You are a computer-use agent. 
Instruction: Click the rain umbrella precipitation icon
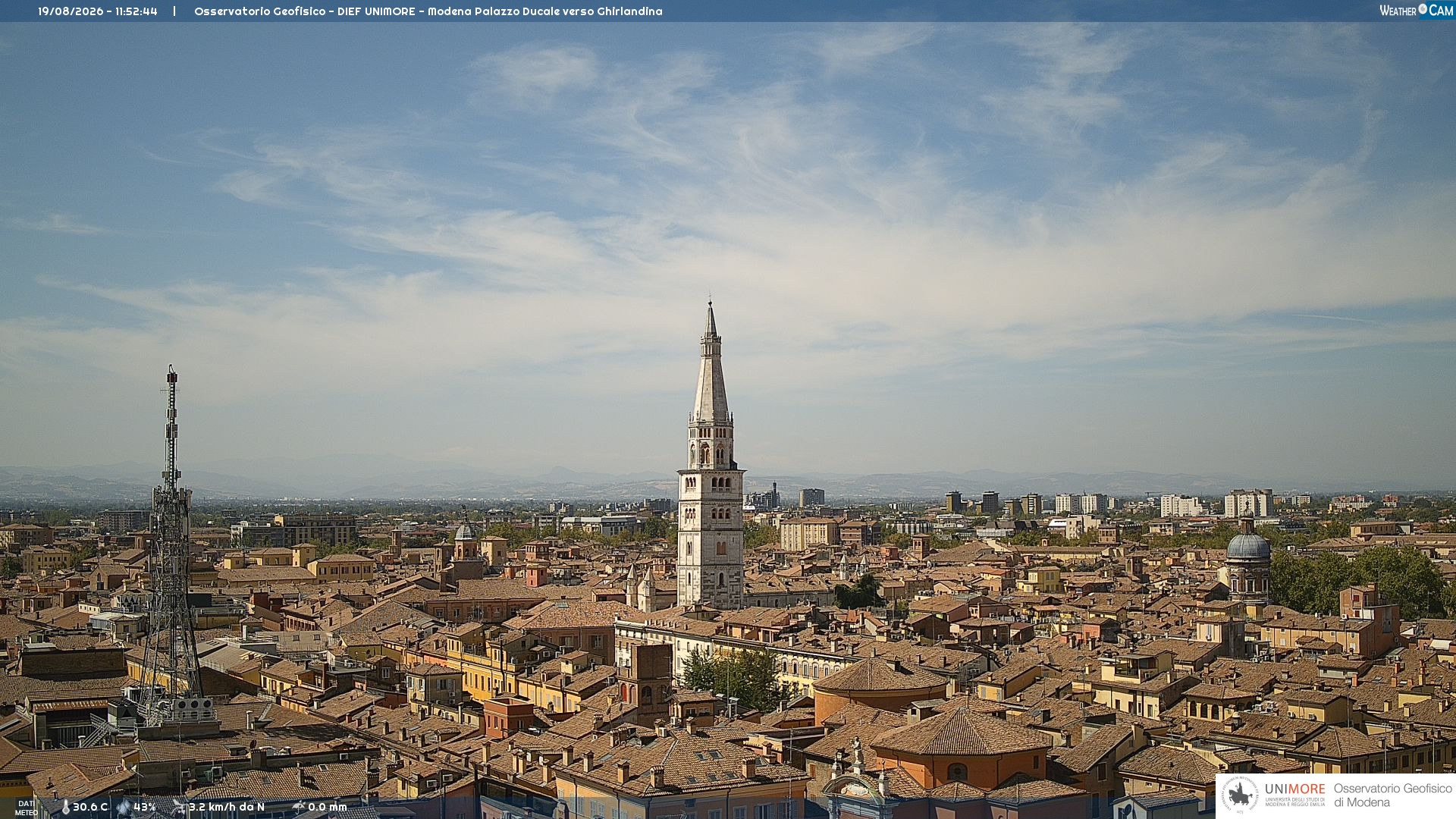pos(299,807)
